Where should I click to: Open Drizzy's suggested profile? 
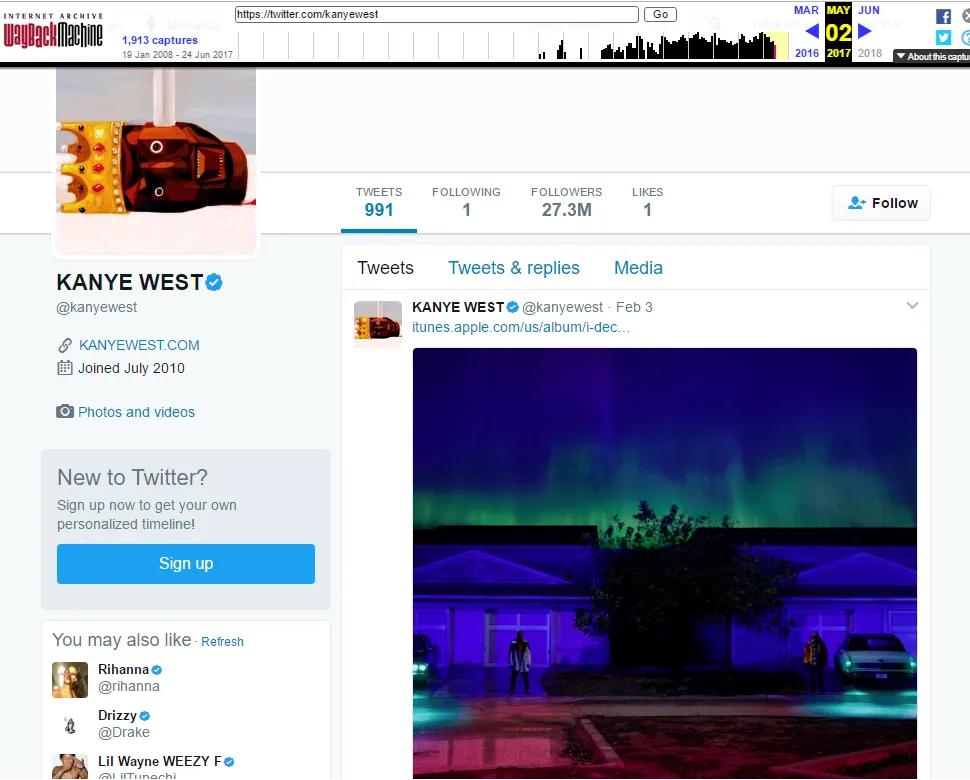[117, 715]
